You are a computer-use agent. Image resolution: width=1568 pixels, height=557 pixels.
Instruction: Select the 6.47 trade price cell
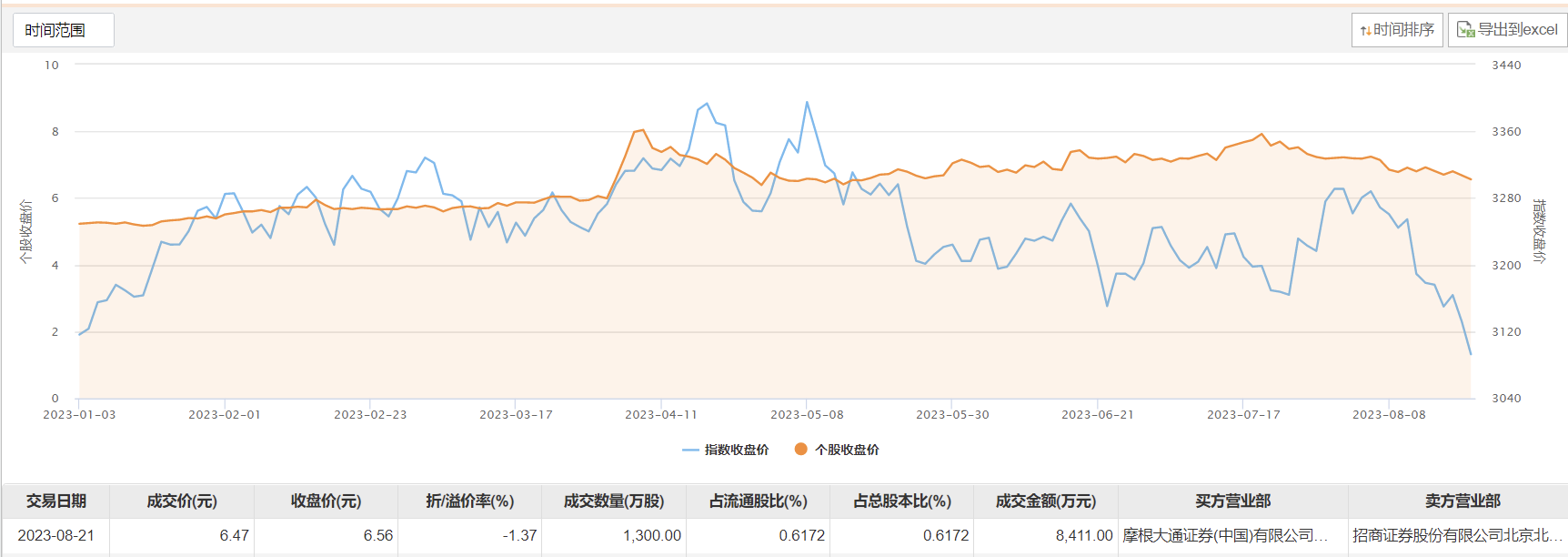(x=182, y=535)
